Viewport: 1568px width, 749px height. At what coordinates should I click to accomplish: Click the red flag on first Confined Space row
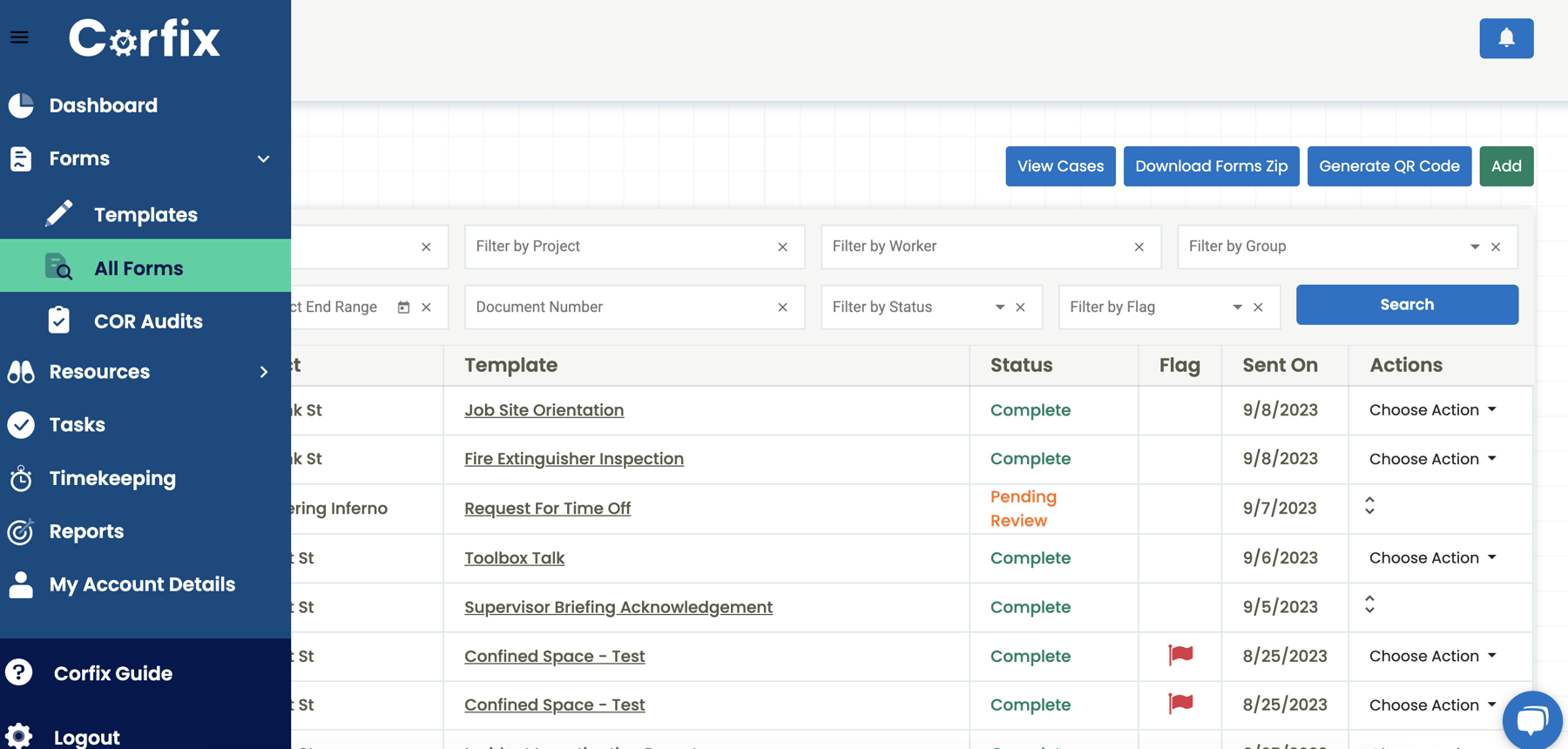1180,655
